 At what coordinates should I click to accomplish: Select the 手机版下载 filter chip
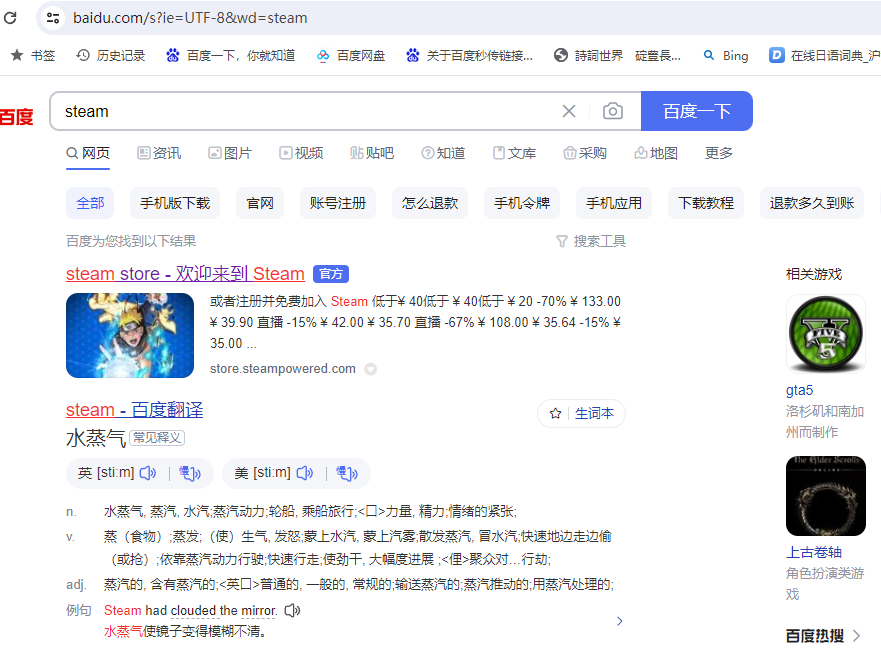175,203
